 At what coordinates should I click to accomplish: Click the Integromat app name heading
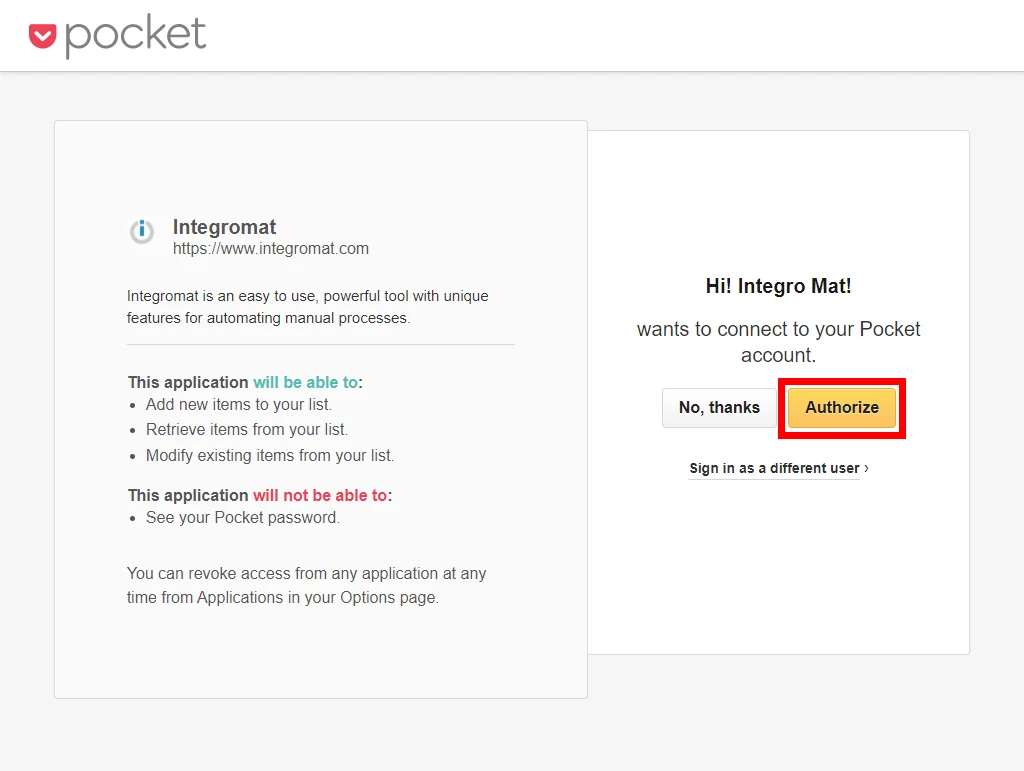pos(224,227)
